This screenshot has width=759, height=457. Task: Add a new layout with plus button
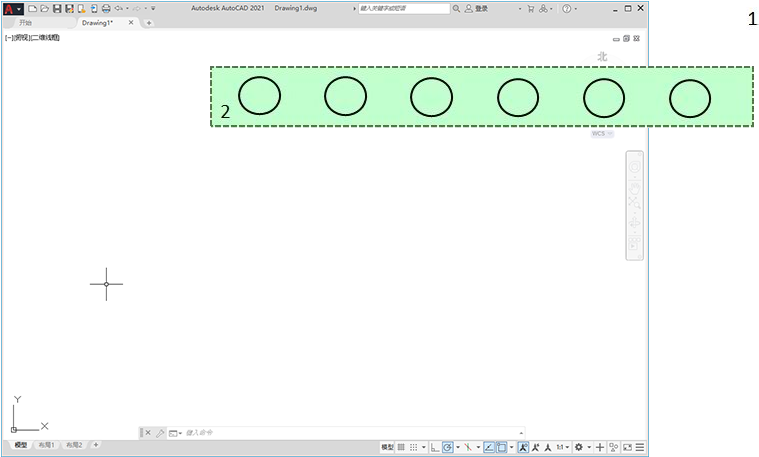96,445
